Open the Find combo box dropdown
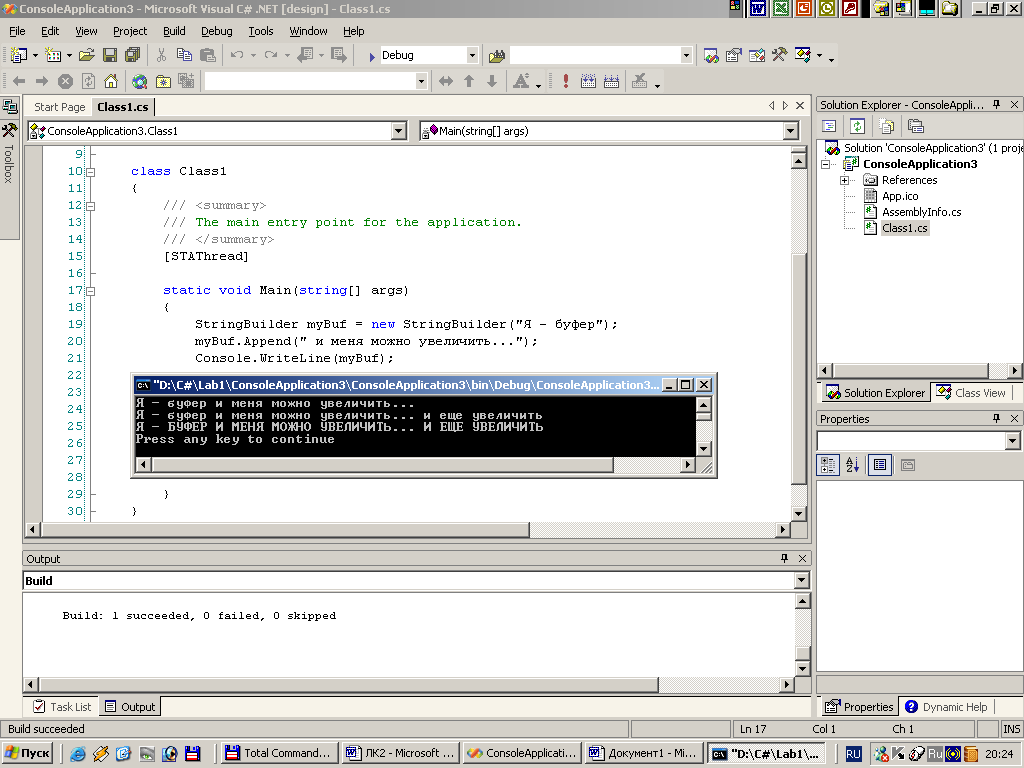 click(x=686, y=56)
